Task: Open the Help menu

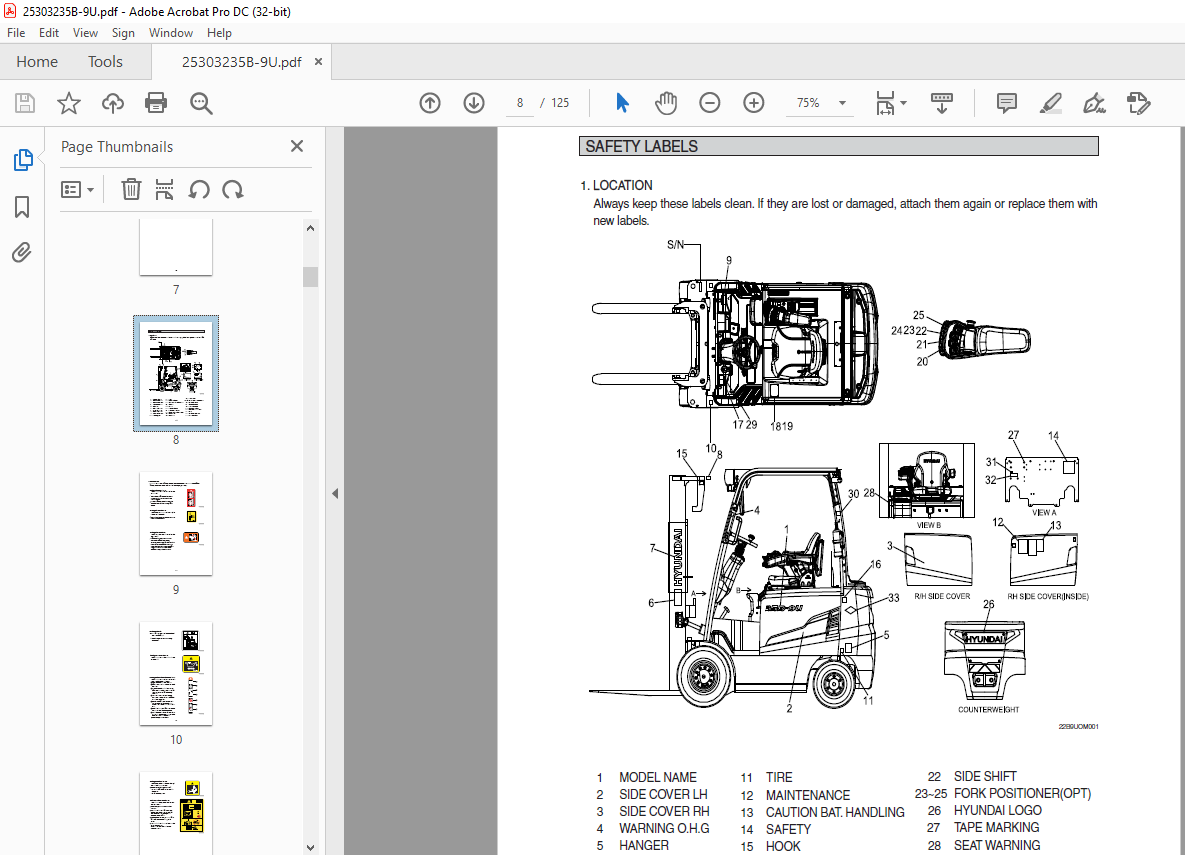Action: (219, 33)
